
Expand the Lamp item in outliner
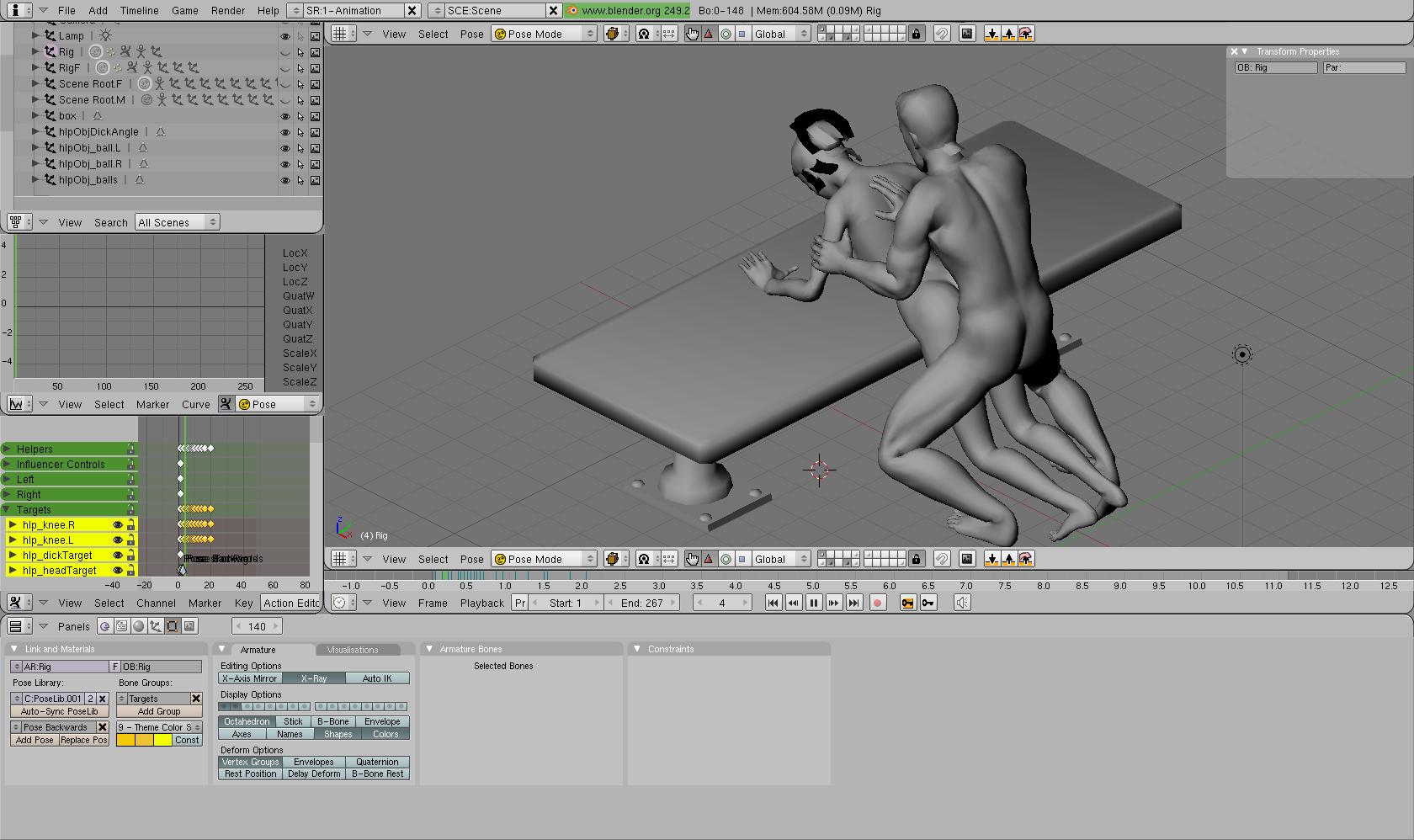tap(35, 35)
